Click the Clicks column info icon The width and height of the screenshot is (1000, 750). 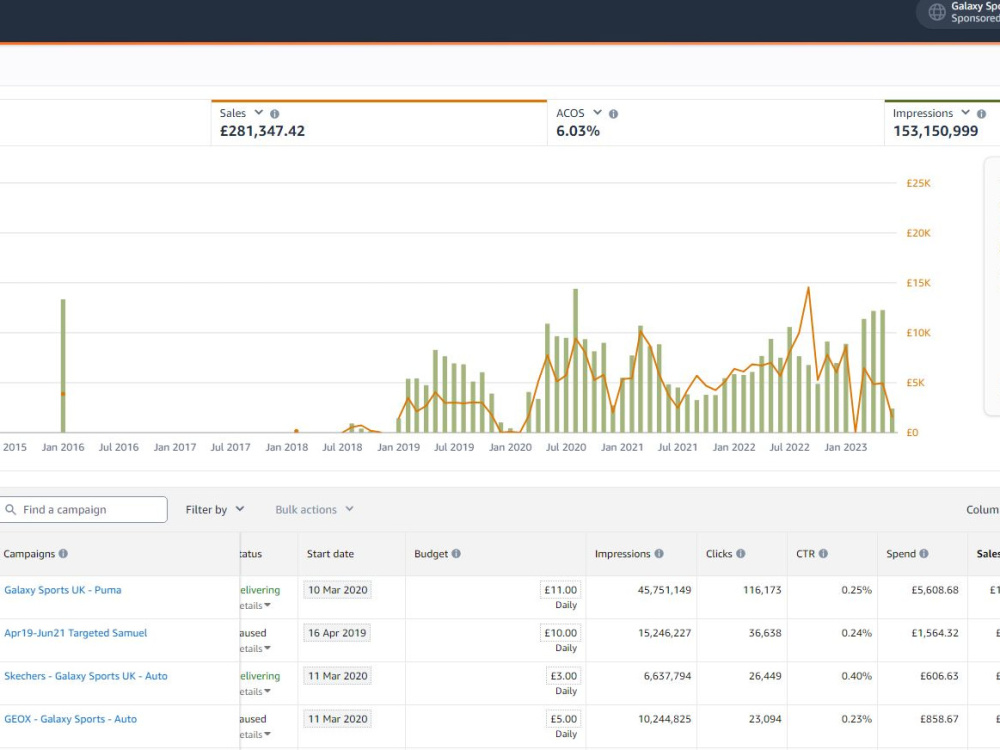(740, 554)
